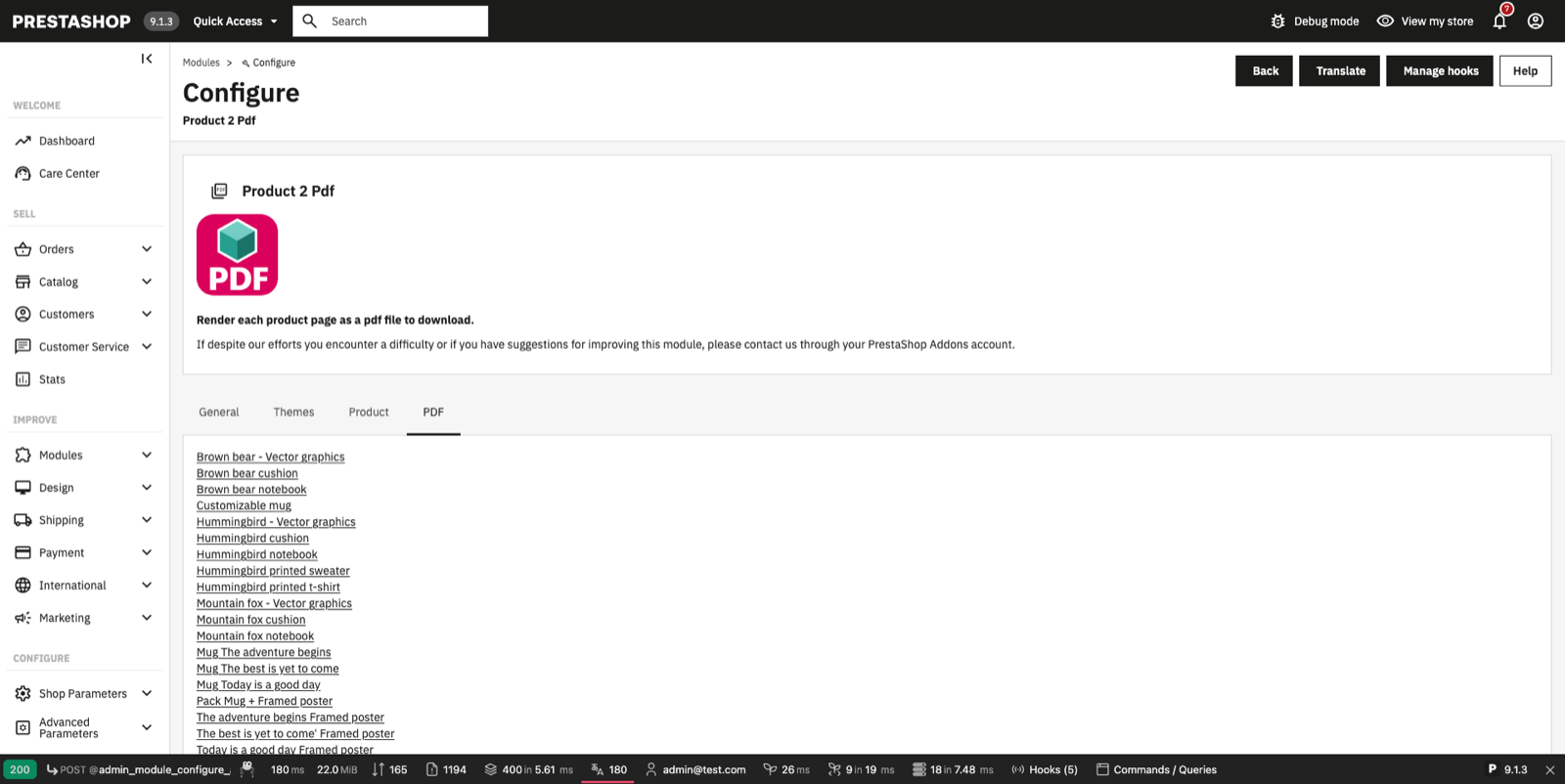Expand the Customer Service submenu chevron

[x=147, y=346]
